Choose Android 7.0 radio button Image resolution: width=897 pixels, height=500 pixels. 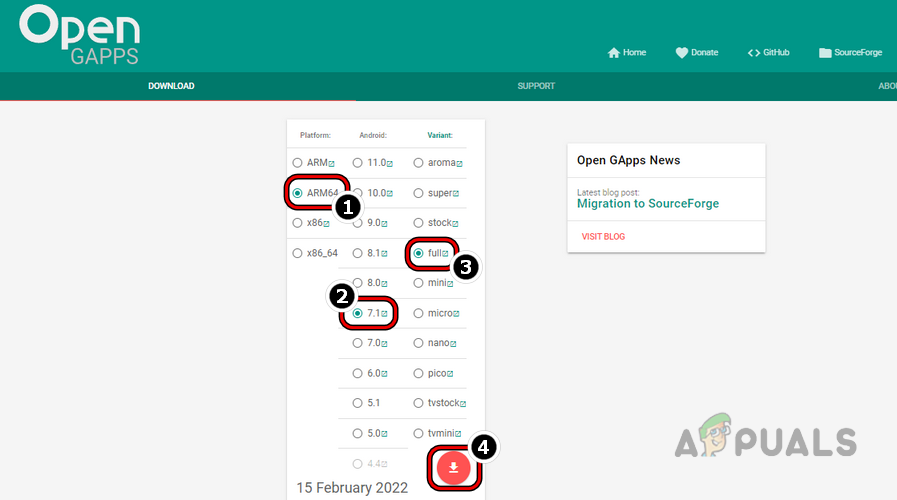click(358, 343)
